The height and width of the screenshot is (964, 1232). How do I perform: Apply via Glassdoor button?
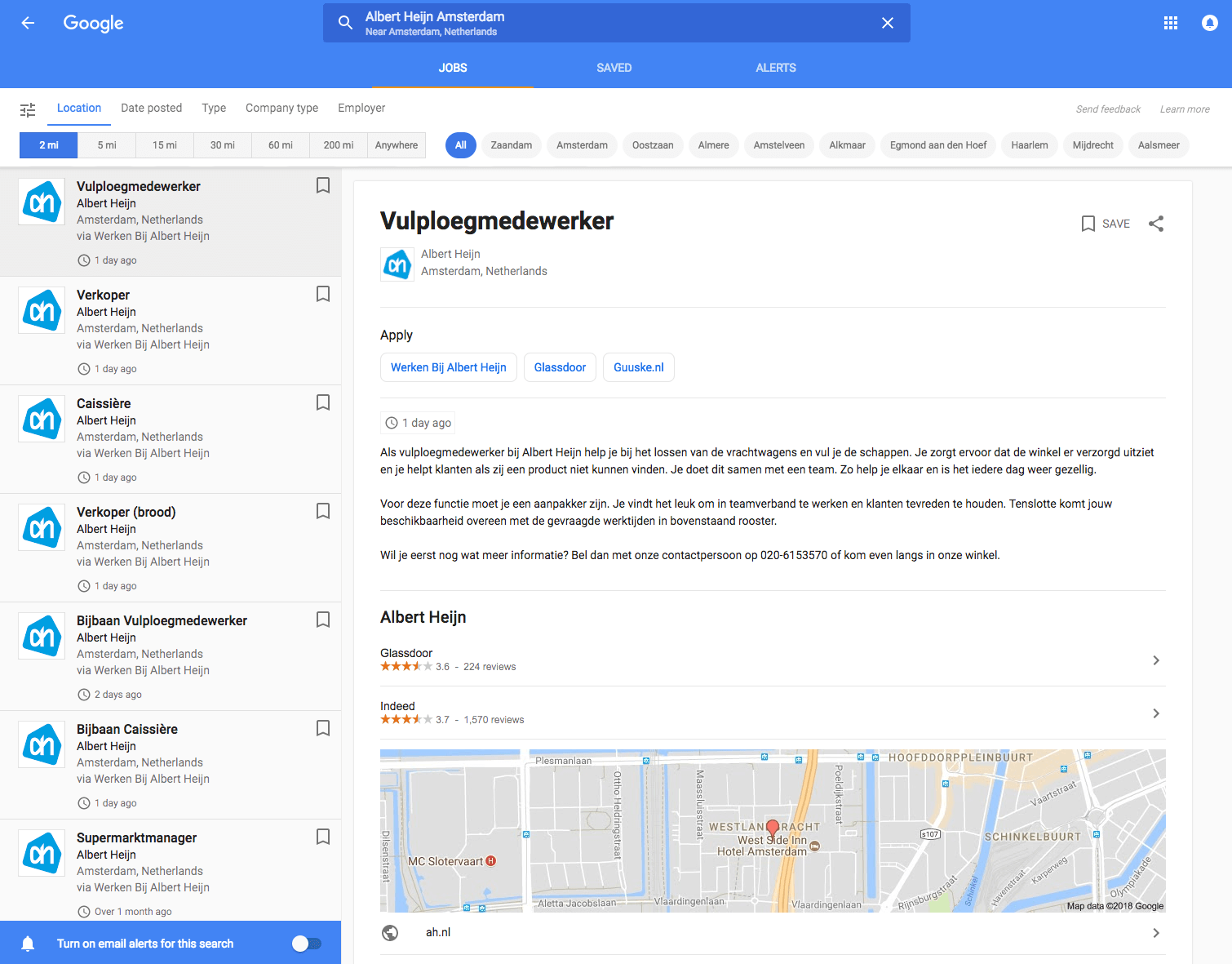[x=561, y=367]
